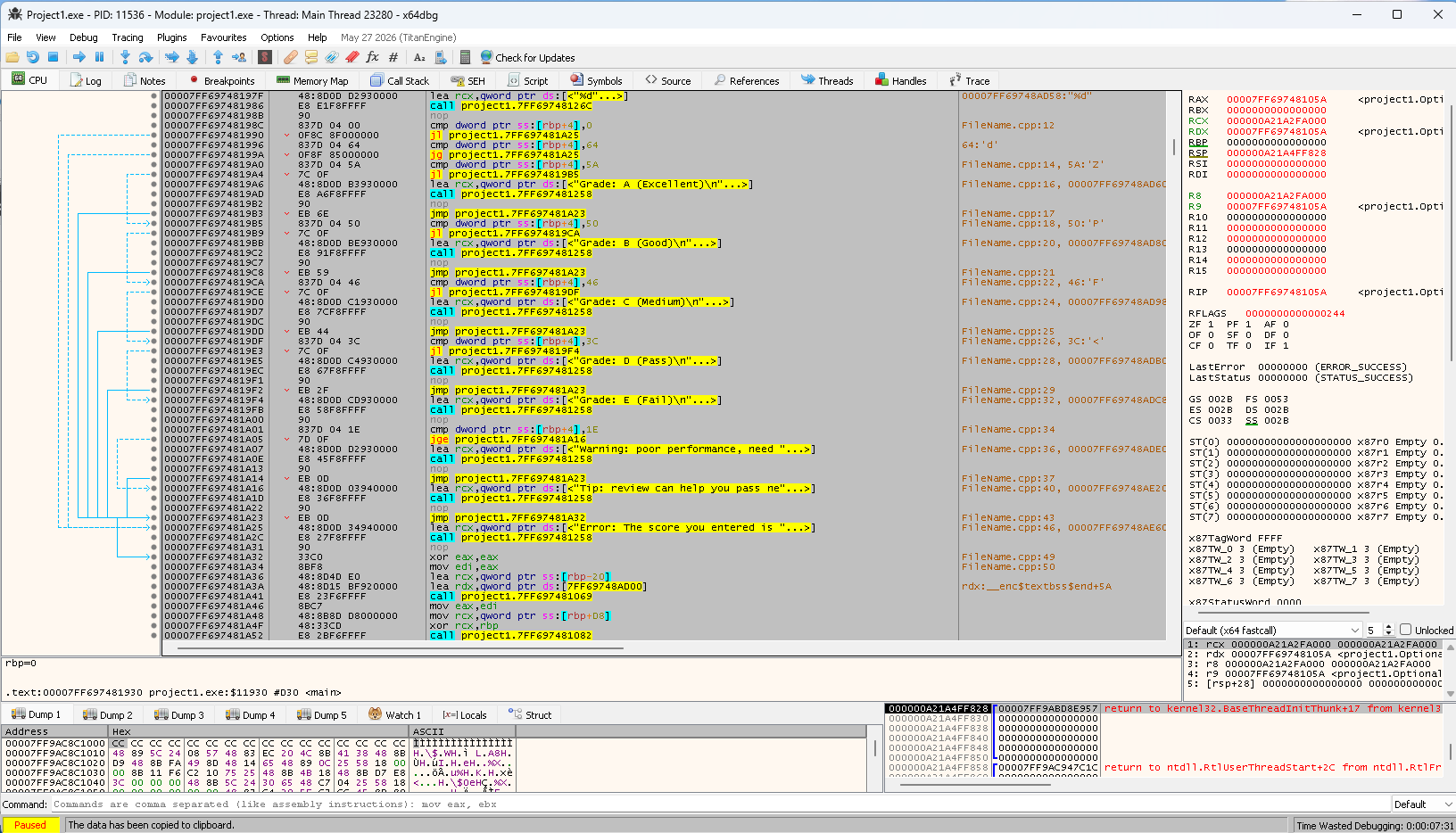
Task: Click the Patches bandage icon
Action: [x=291, y=57]
